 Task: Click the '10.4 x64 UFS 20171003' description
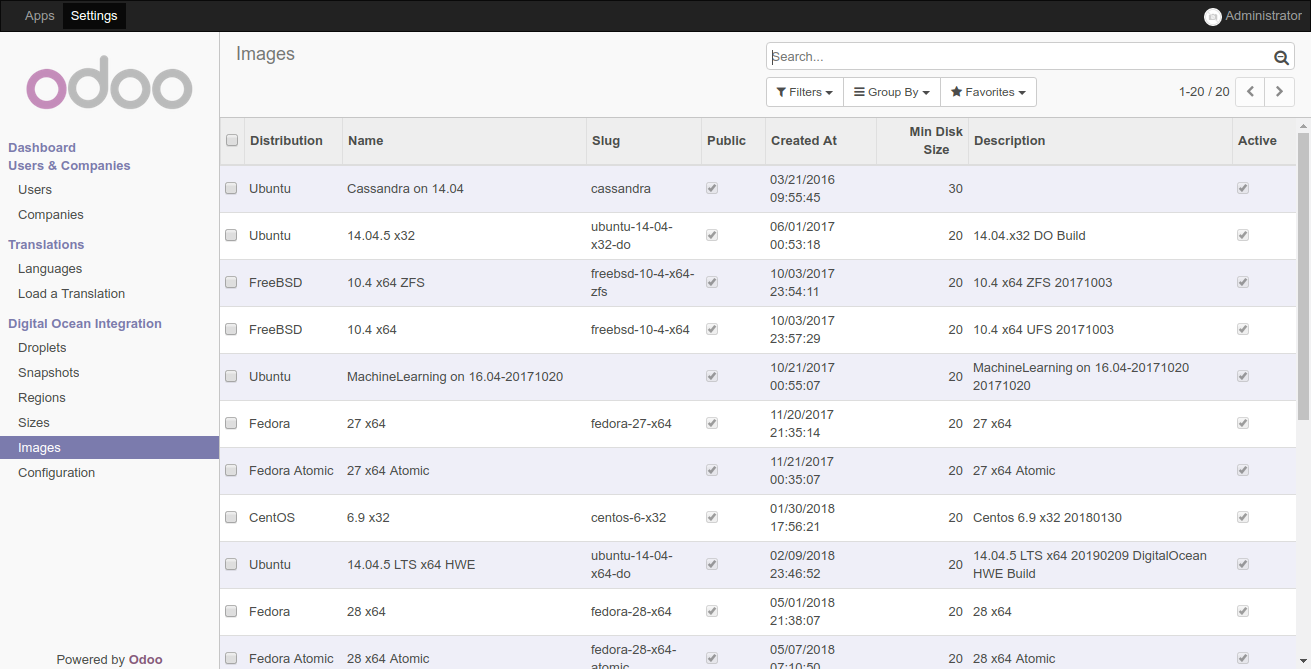tap(1043, 329)
